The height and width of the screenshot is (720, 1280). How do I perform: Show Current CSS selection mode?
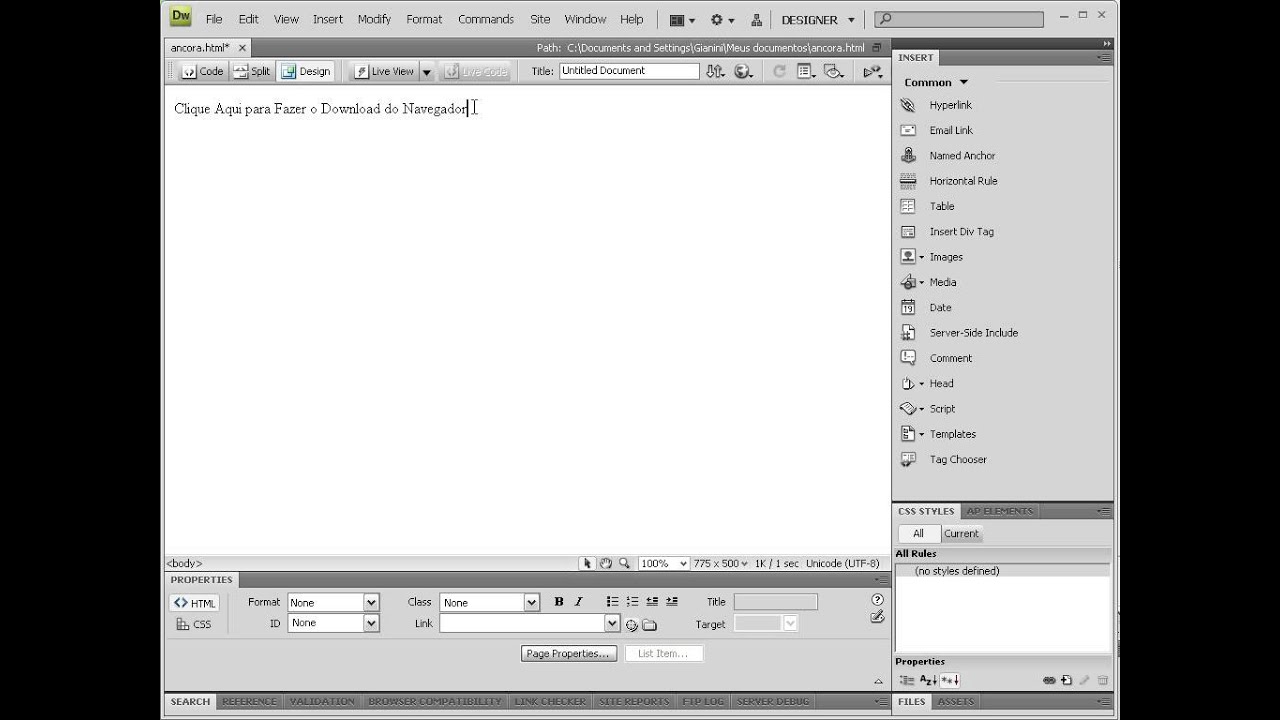[961, 534]
